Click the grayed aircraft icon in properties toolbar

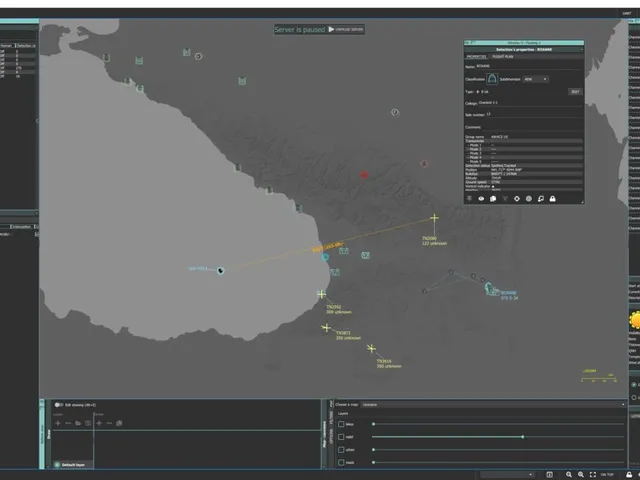pyautogui.click(x=505, y=199)
